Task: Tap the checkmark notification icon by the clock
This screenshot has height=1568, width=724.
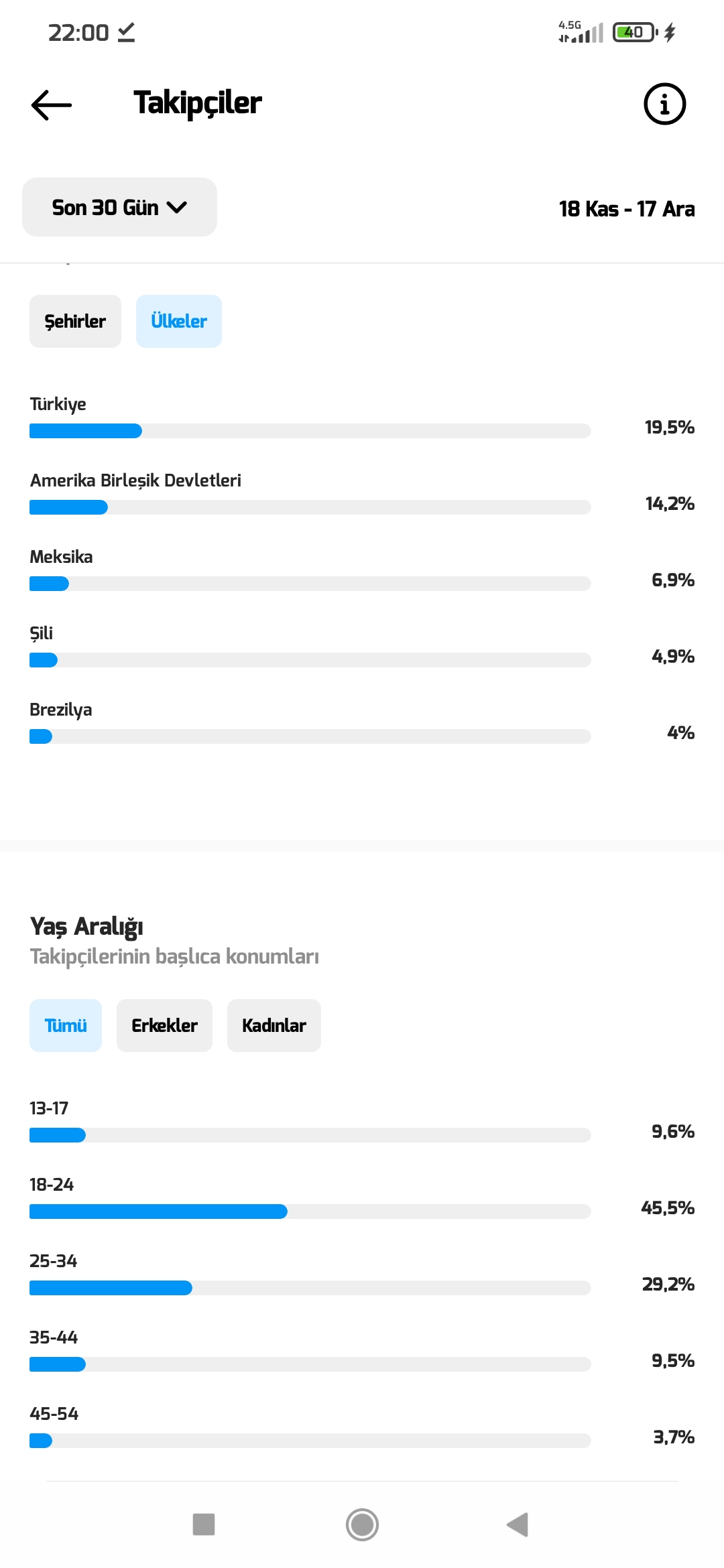Action: pos(126,32)
